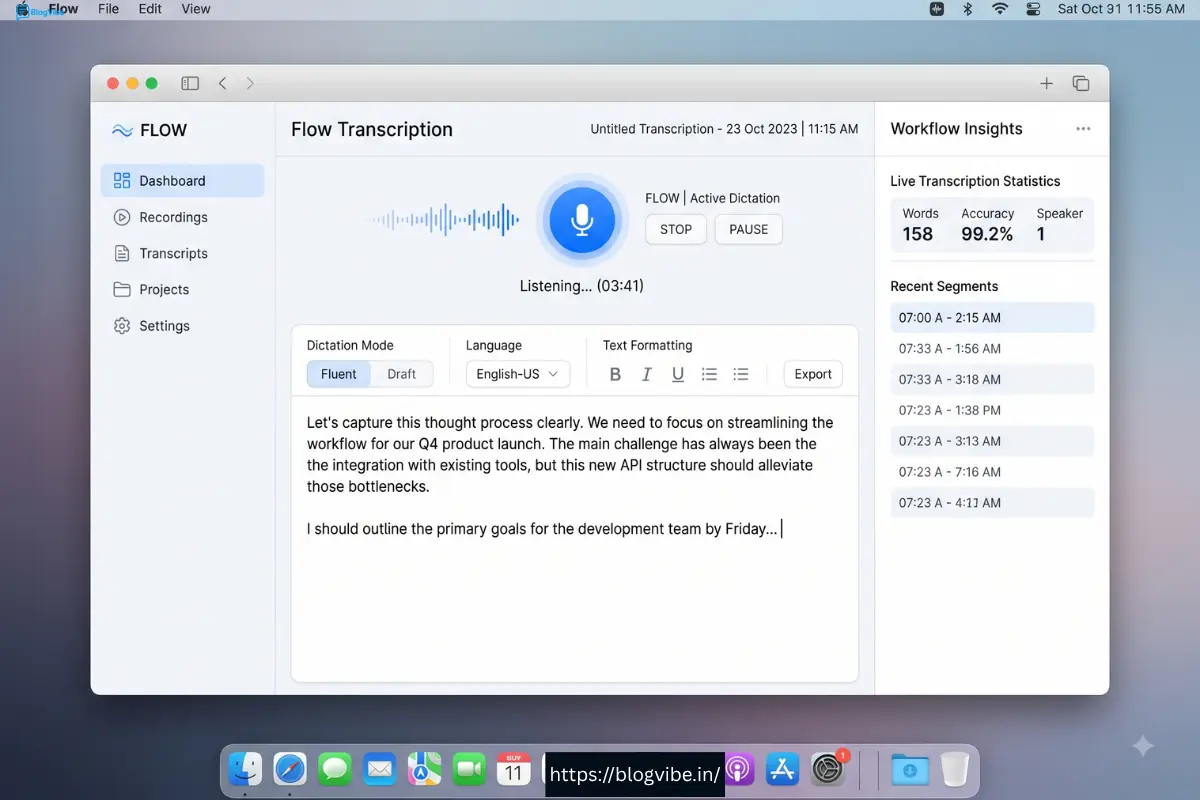Click inside the transcription text area
Image resolution: width=1200 pixels, height=800 pixels.
575,538
